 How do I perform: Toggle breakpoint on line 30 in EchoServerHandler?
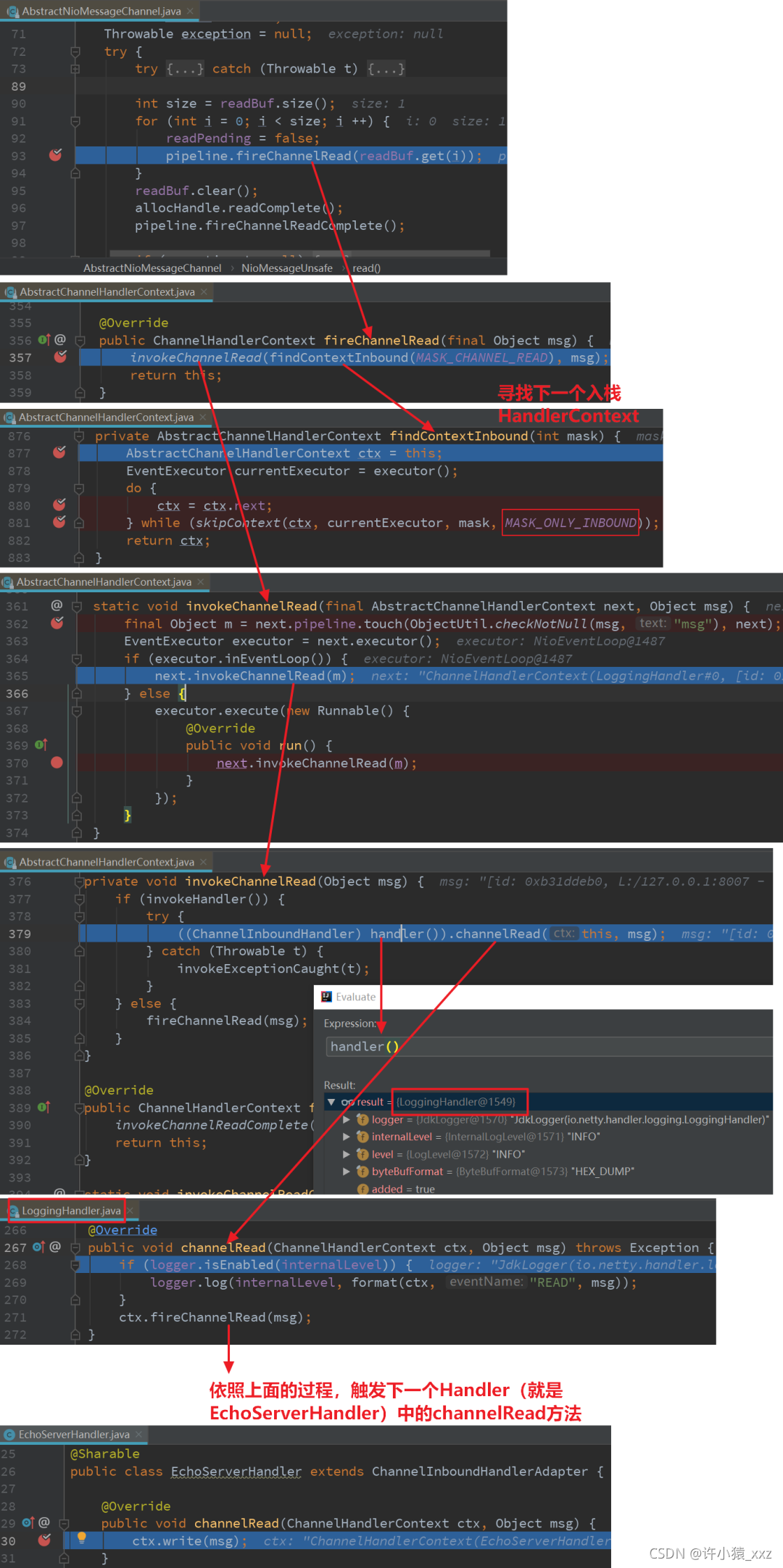[44, 1540]
